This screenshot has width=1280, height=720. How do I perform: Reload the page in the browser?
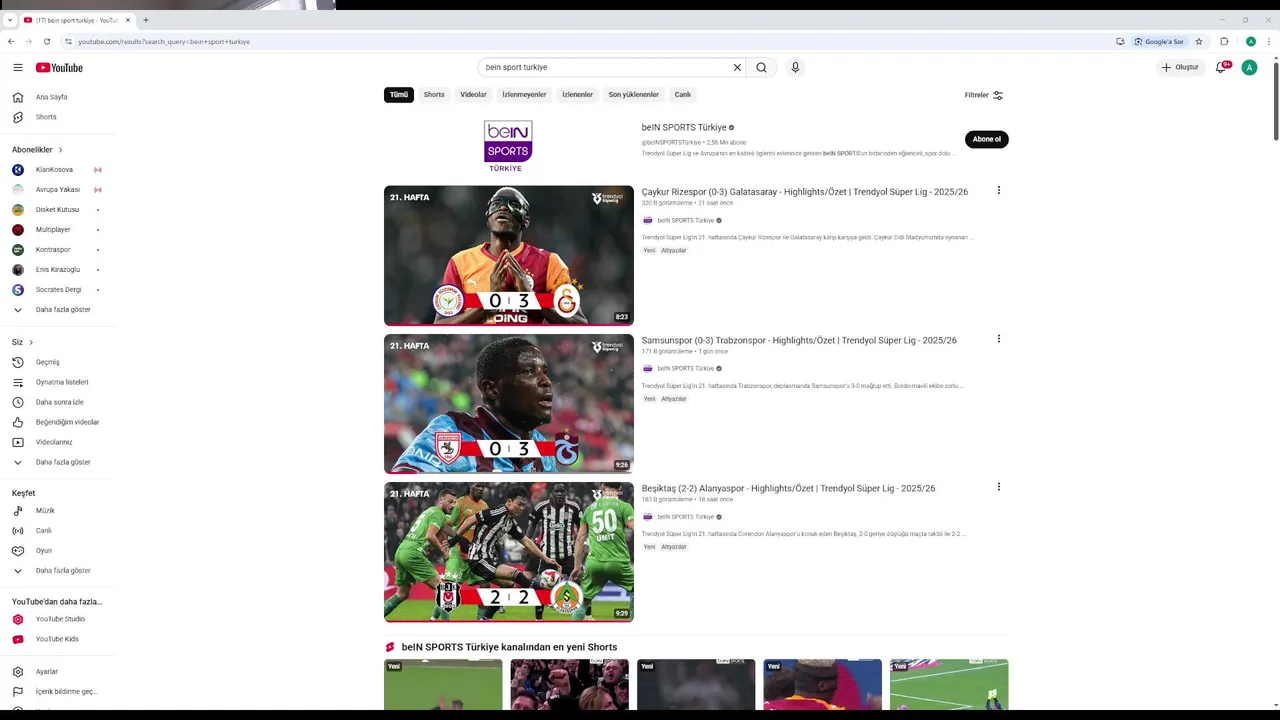47,41
